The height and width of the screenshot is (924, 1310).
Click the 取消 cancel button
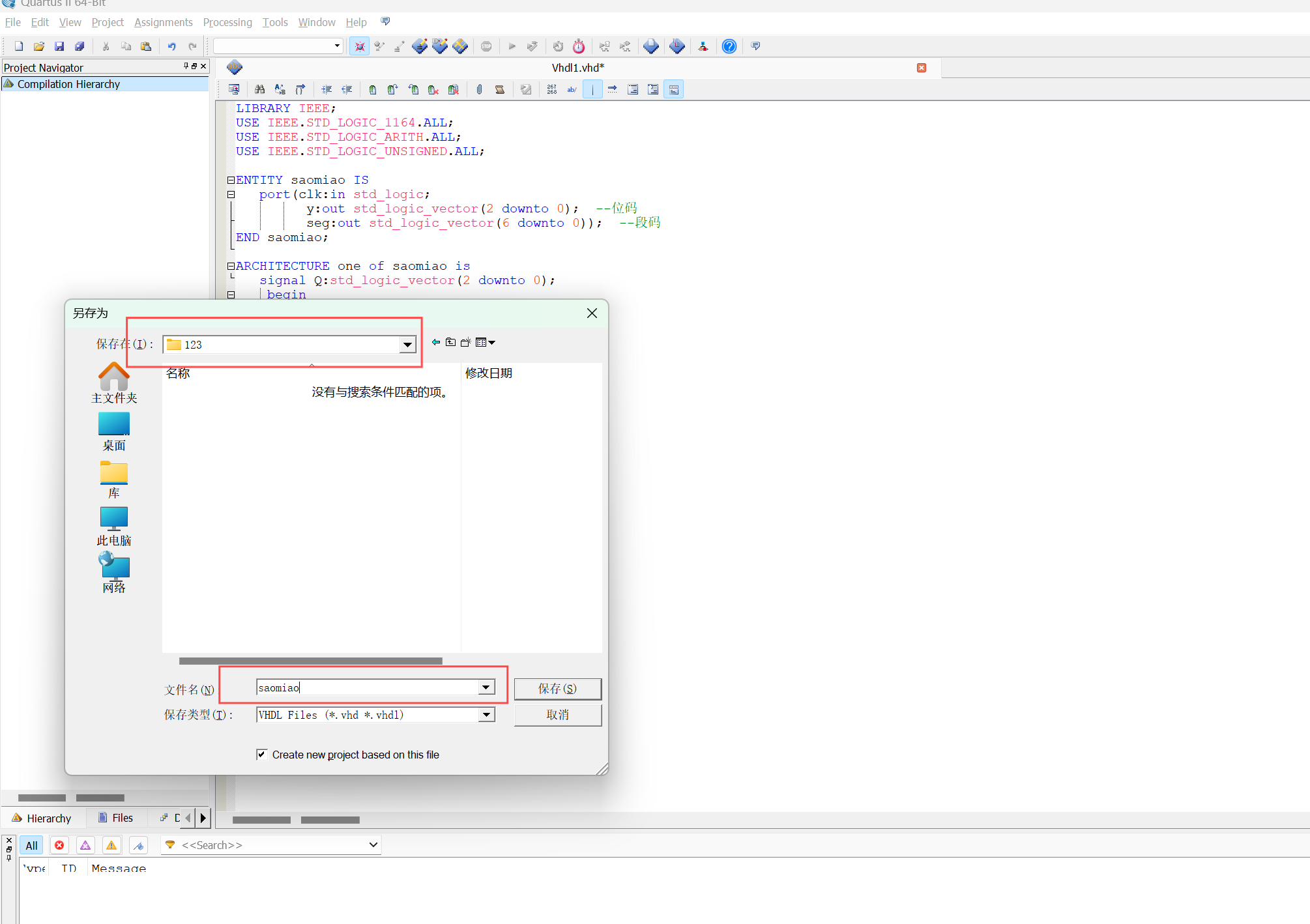(557, 715)
